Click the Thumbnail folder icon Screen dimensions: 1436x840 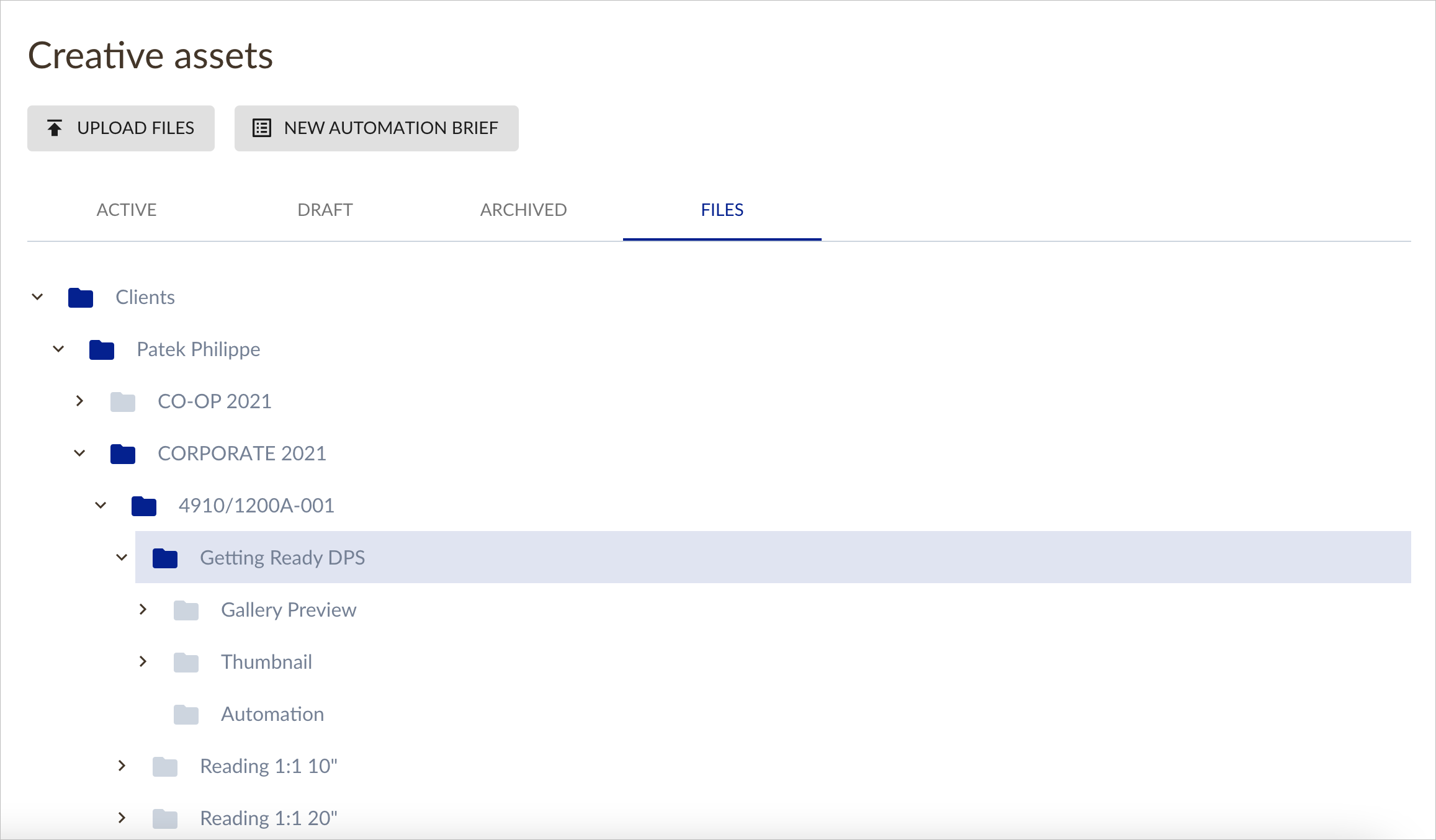[x=186, y=663]
